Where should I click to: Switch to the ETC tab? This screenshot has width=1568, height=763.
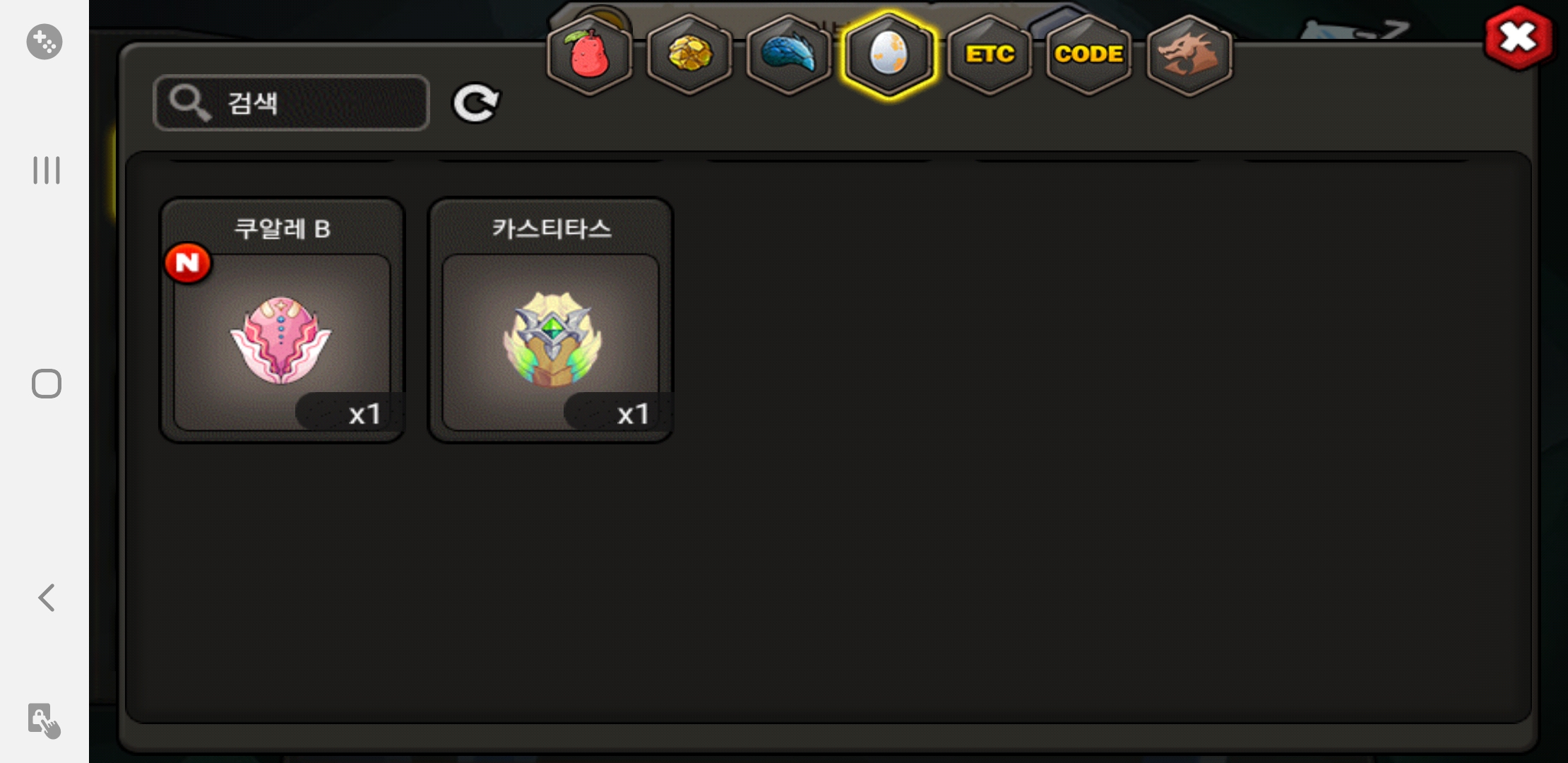990,54
